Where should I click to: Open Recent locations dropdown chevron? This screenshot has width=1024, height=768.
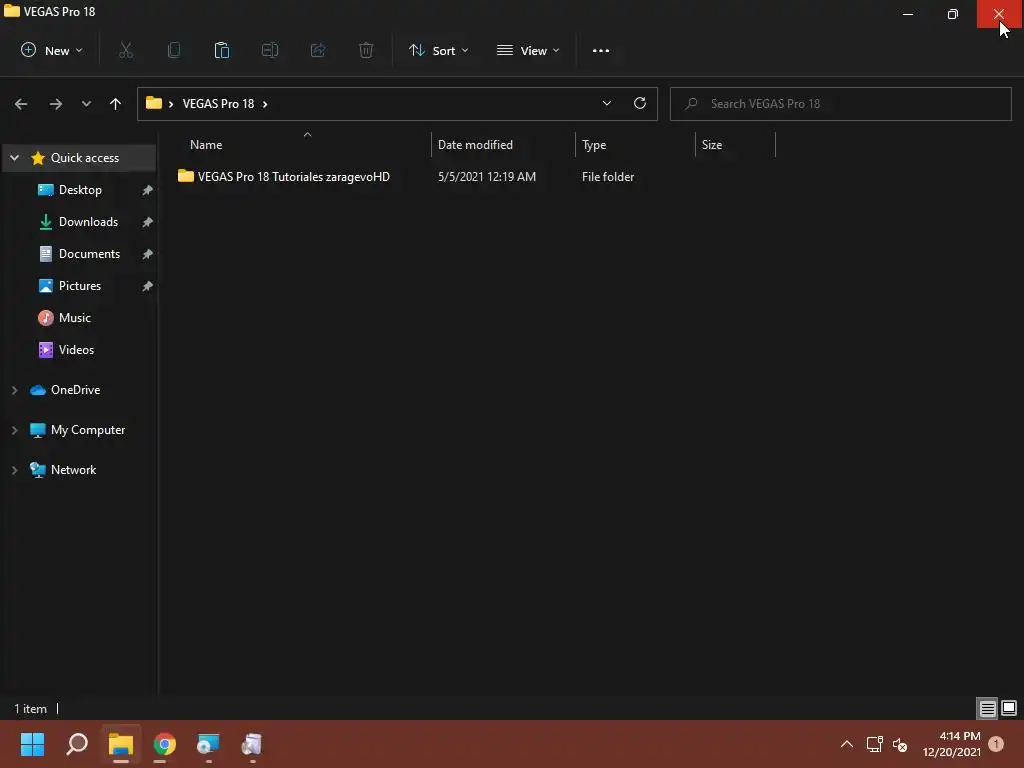tap(86, 104)
